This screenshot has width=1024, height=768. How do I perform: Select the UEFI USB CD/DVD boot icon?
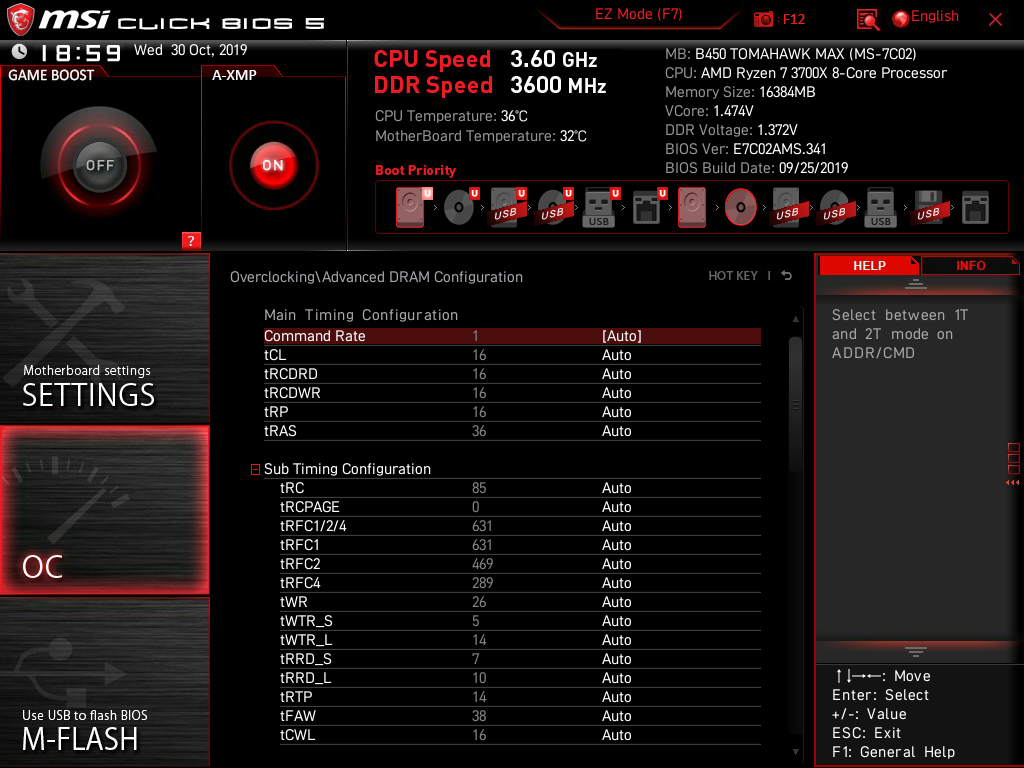click(x=552, y=207)
